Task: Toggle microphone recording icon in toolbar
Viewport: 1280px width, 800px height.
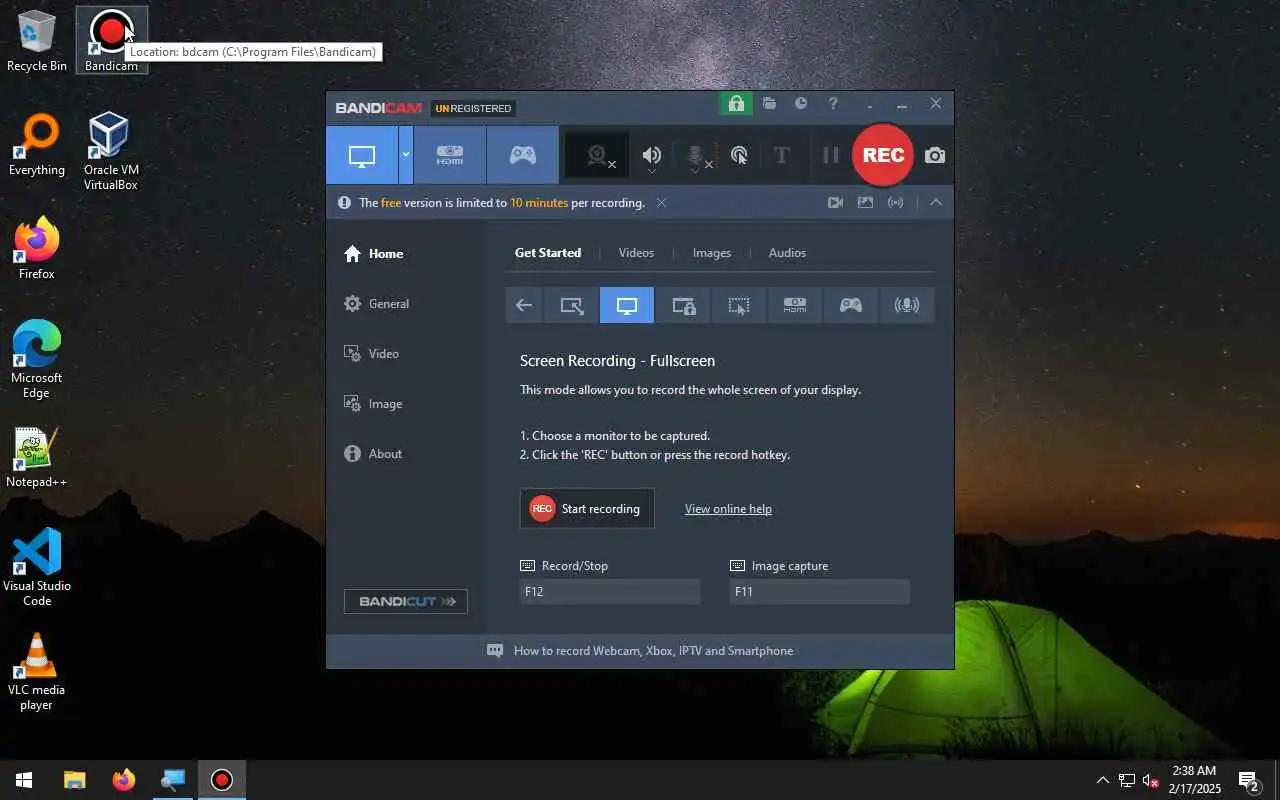Action: coord(696,156)
